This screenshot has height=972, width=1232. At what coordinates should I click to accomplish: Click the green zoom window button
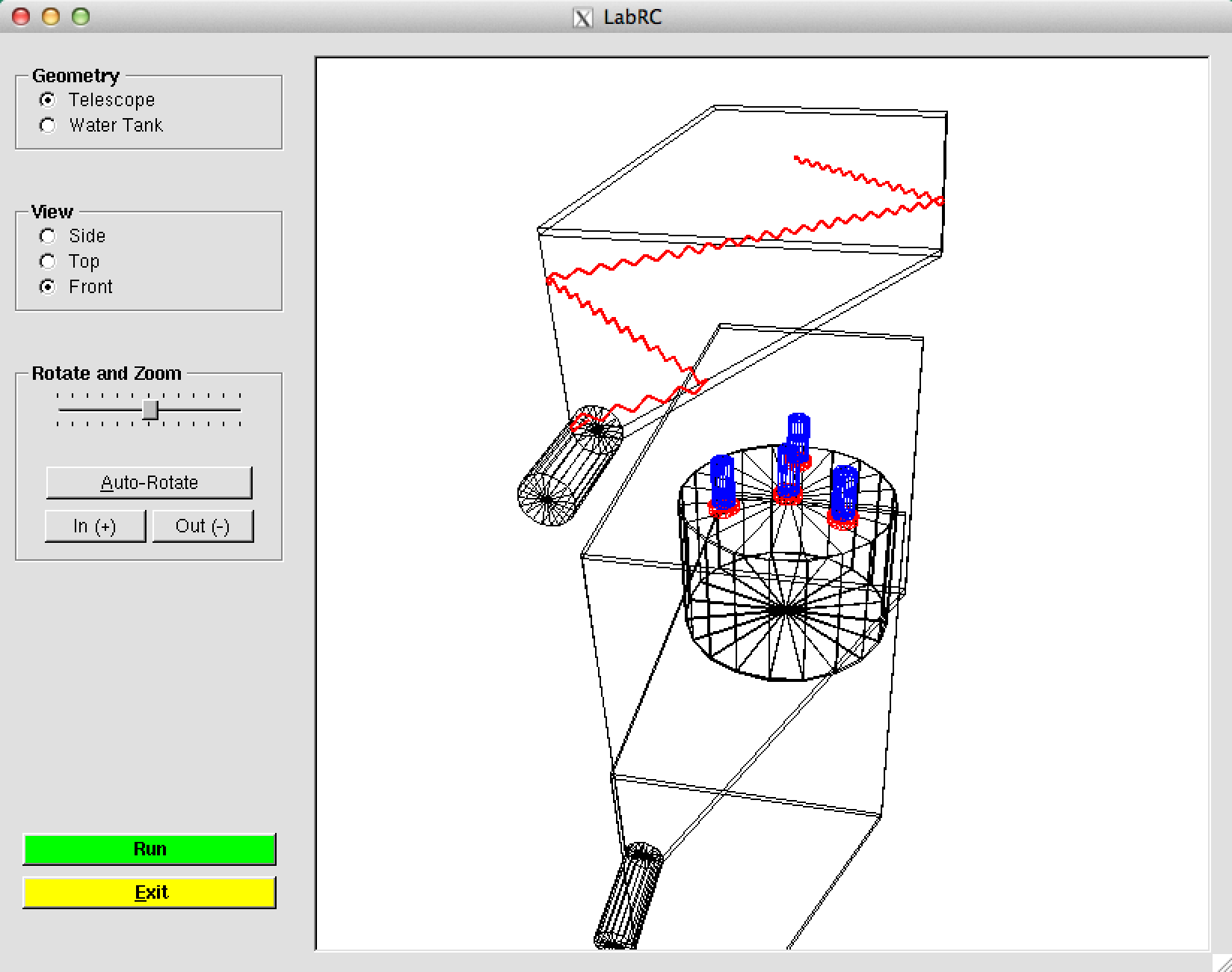81,16
